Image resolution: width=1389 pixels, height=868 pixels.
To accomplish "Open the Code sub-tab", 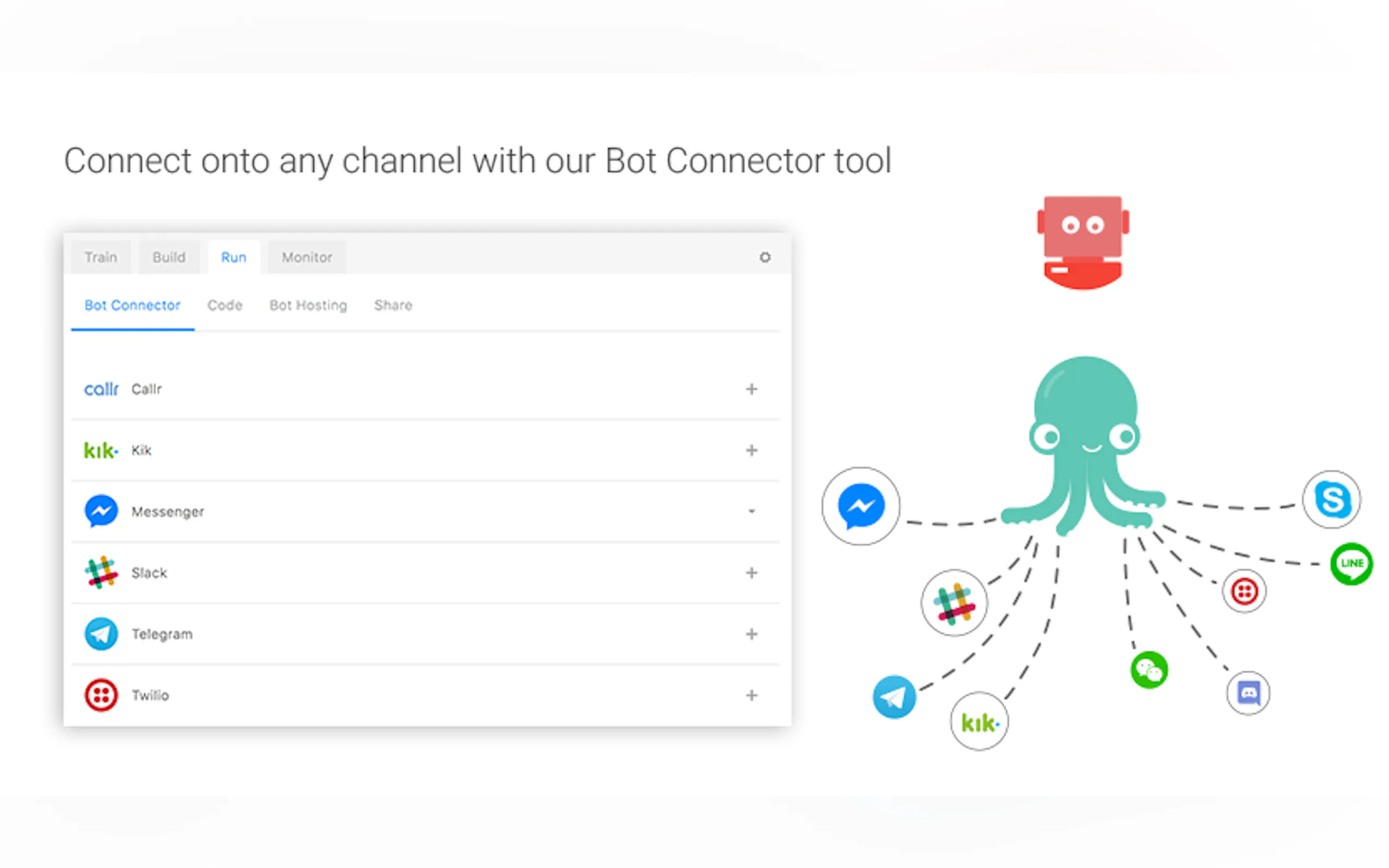I will pos(225,306).
